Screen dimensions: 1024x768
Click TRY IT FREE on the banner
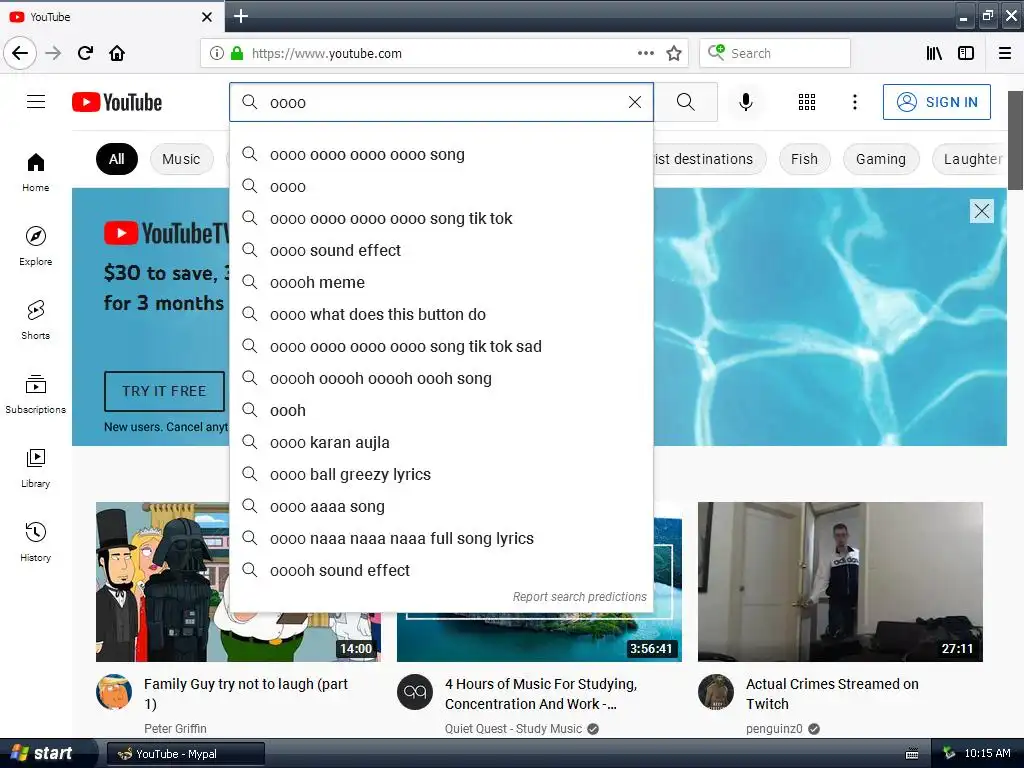point(165,391)
